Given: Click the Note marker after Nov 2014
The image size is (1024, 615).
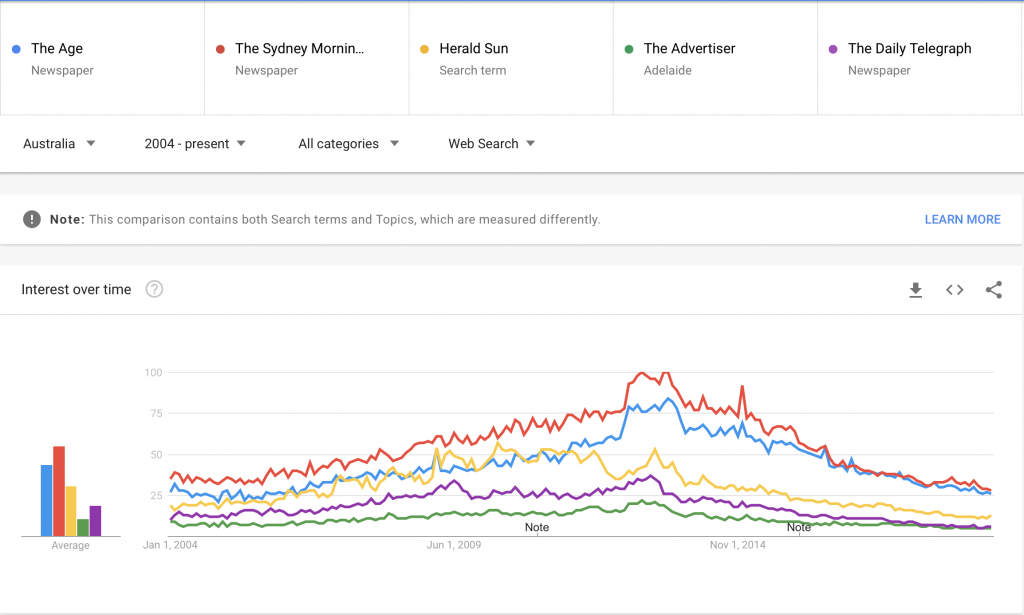Looking at the screenshot, I should click(x=799, y=528).
